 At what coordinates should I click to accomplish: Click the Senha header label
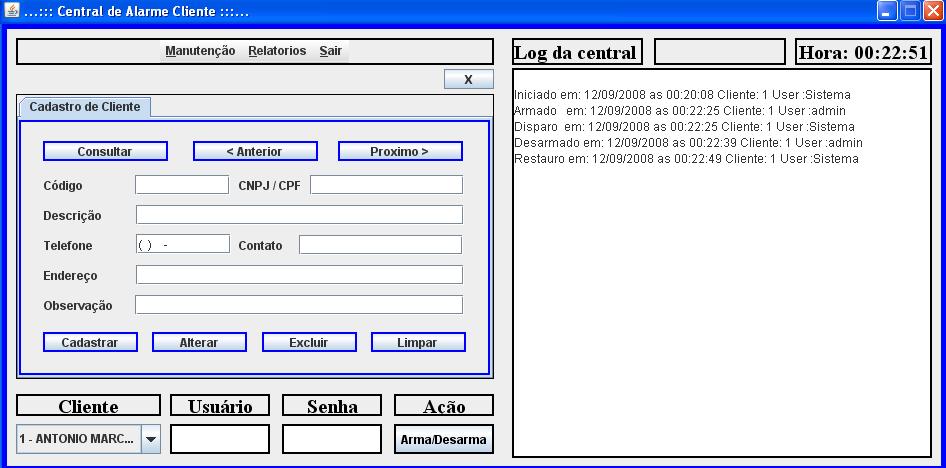pyautogui.click(x=332, y=406)
